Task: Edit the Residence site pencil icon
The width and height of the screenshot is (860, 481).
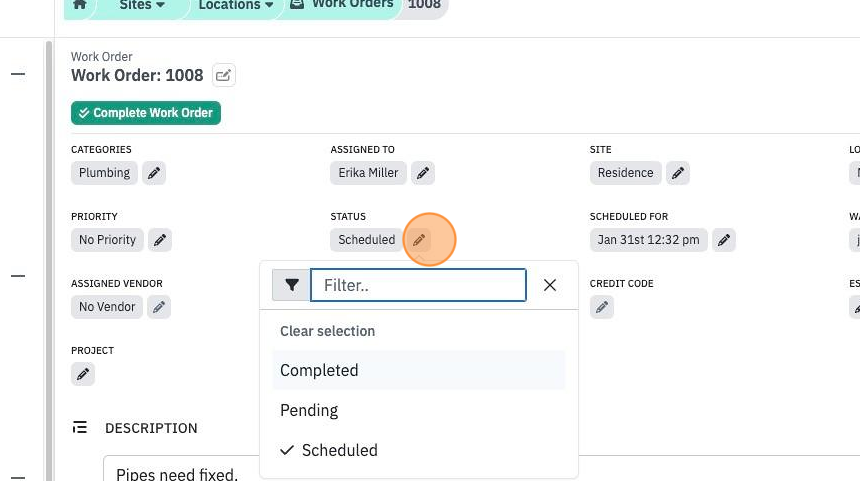Action: (x=678, y=173)
